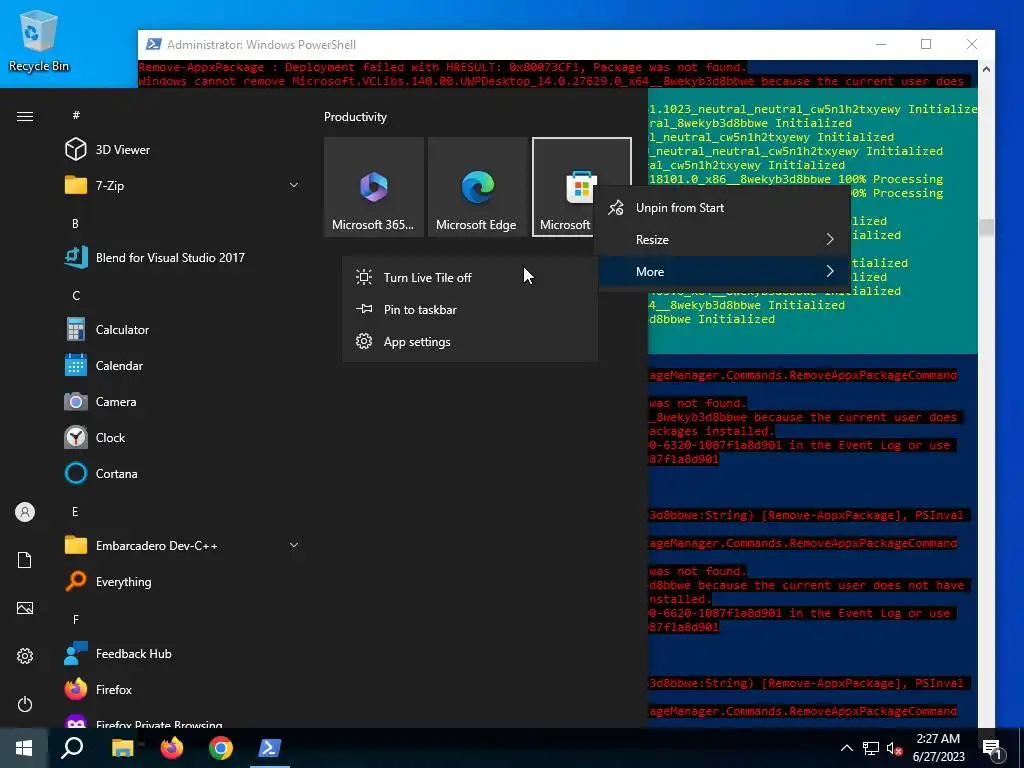Launch Firefox from the app list
1024x768 pixels.
coord(183,690)
